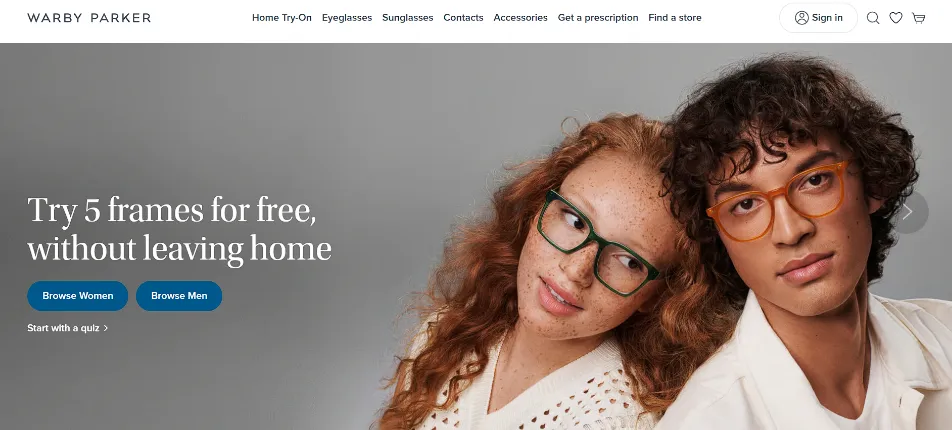Expand the Sunglasses navigation item
The image size is (952, 430).
(x=407, y=18)
